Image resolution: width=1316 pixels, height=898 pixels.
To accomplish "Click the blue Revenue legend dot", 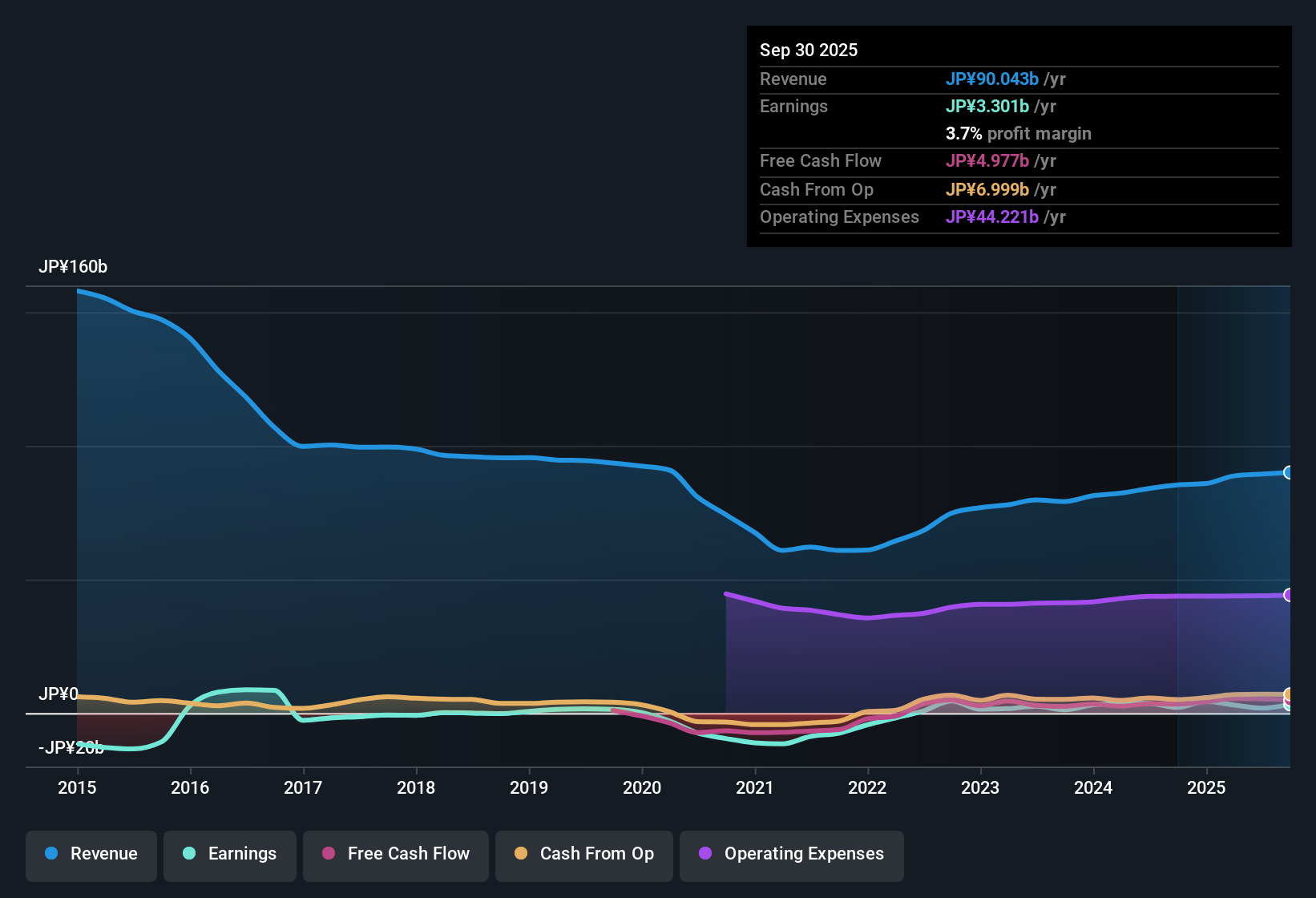I will (x=50, y=854).
